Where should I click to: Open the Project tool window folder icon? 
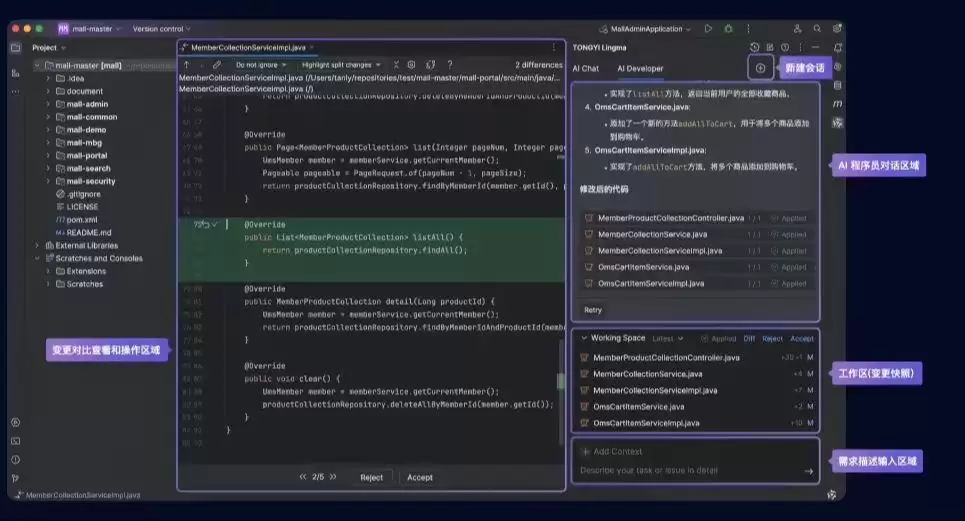coord(15,47)
